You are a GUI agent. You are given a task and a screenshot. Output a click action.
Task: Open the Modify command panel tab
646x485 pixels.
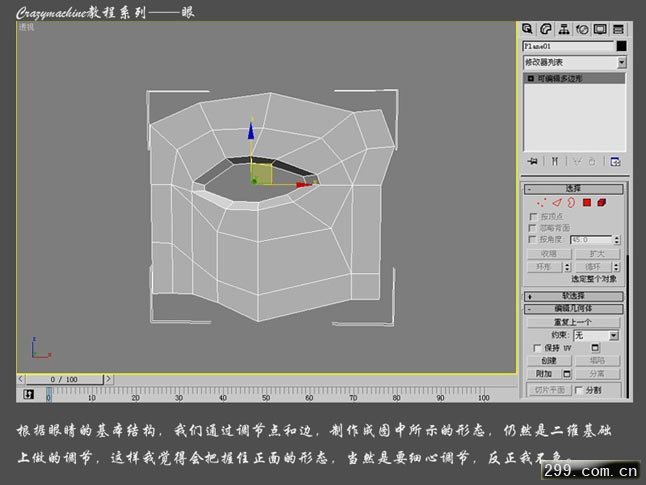[x=545, y=29]
